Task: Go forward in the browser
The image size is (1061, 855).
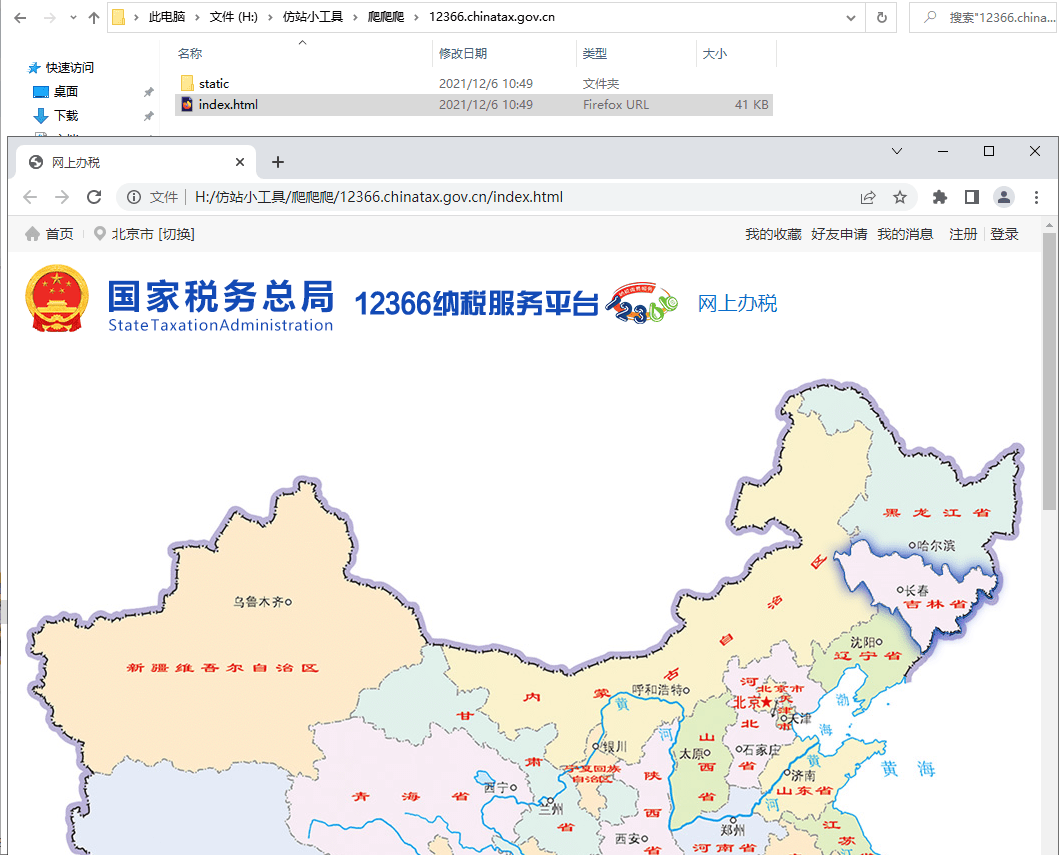Action: coord(62,197)
